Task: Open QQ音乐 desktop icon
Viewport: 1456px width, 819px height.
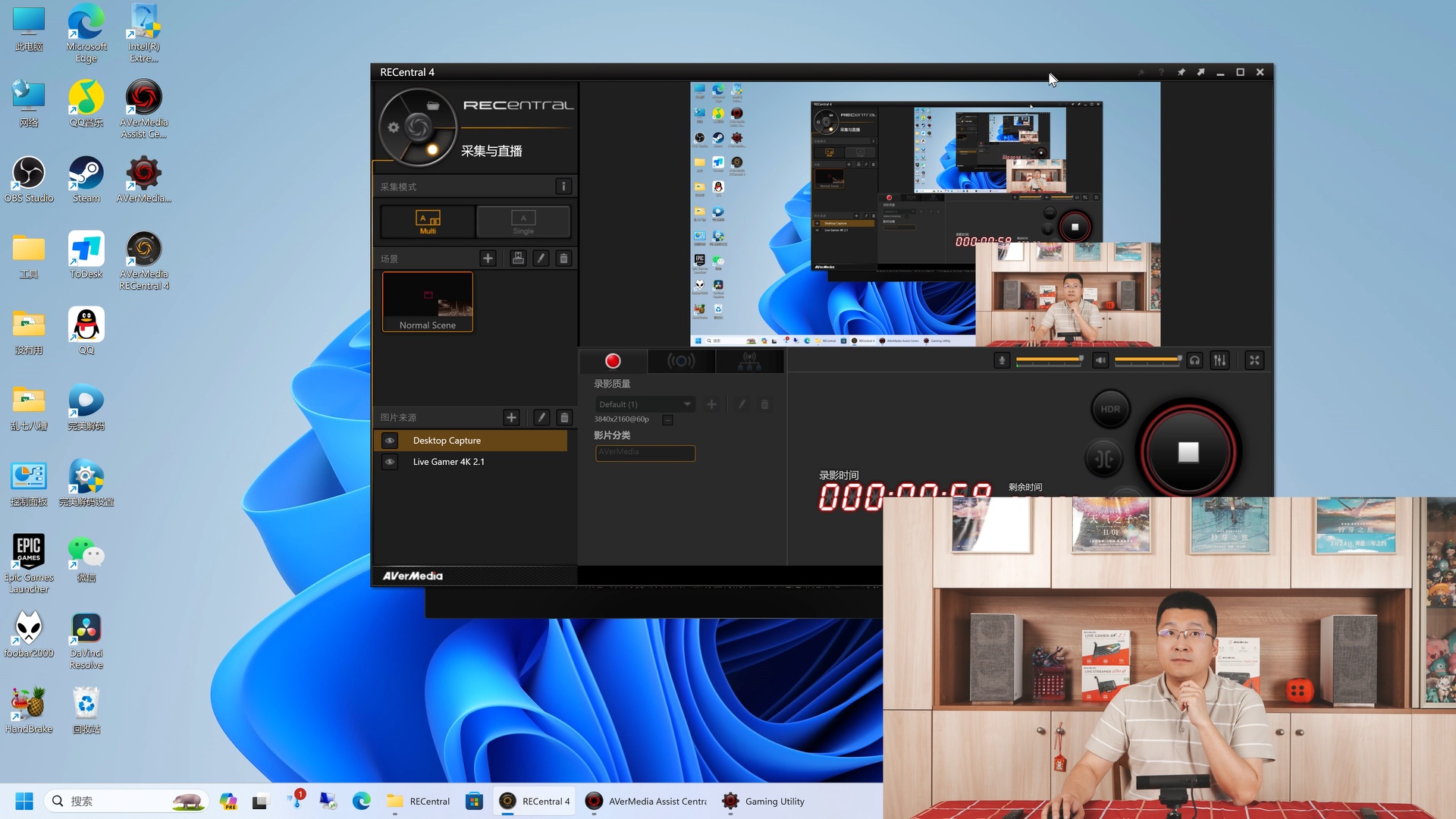Action: click(x=86, y=104)
